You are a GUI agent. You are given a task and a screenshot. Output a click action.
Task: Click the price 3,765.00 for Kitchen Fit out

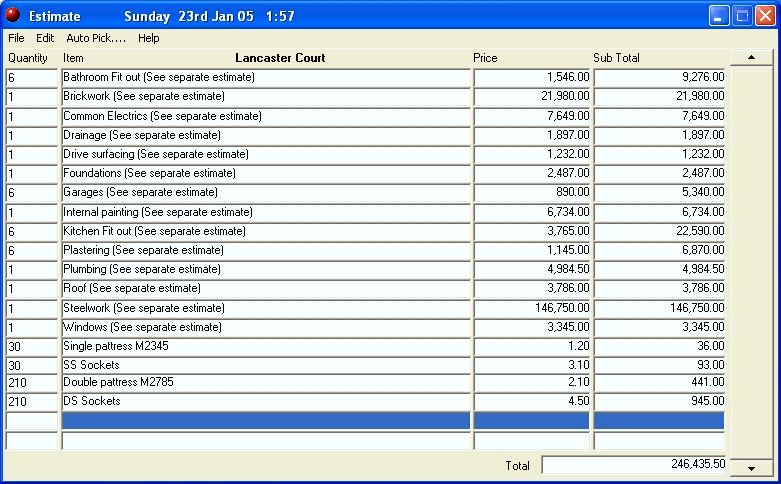531,231
